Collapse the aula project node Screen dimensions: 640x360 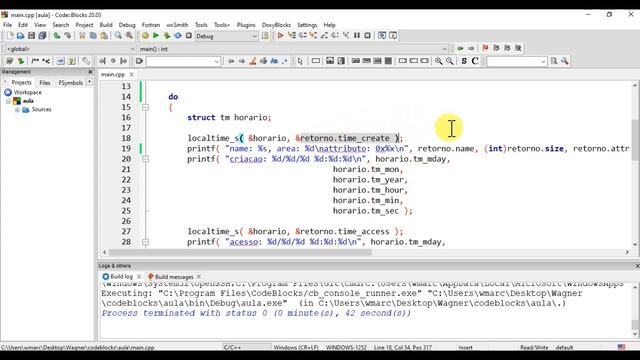8,101
